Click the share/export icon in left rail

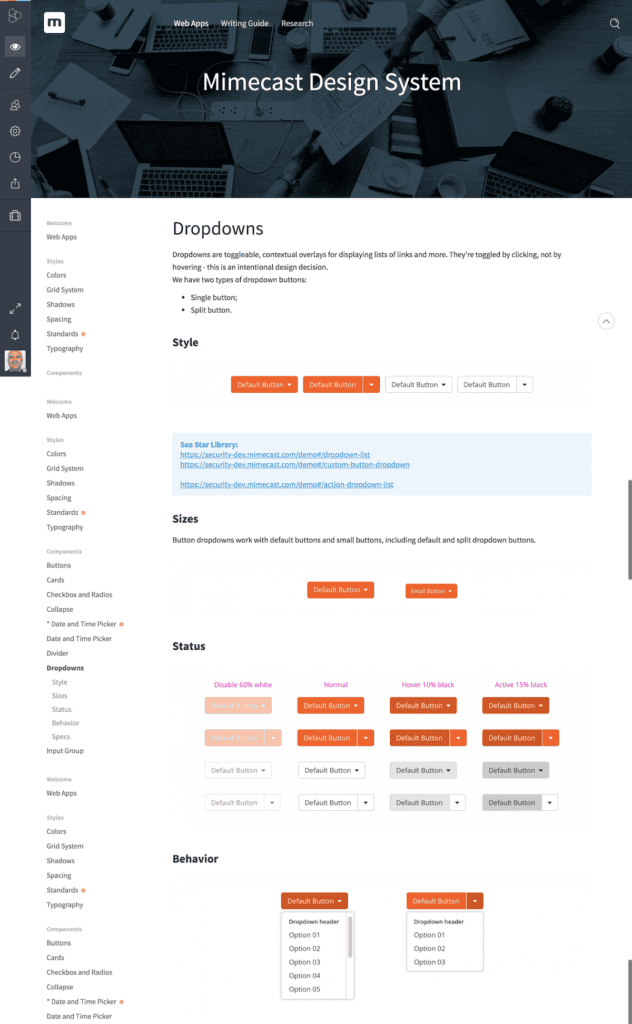click(15, 184)
